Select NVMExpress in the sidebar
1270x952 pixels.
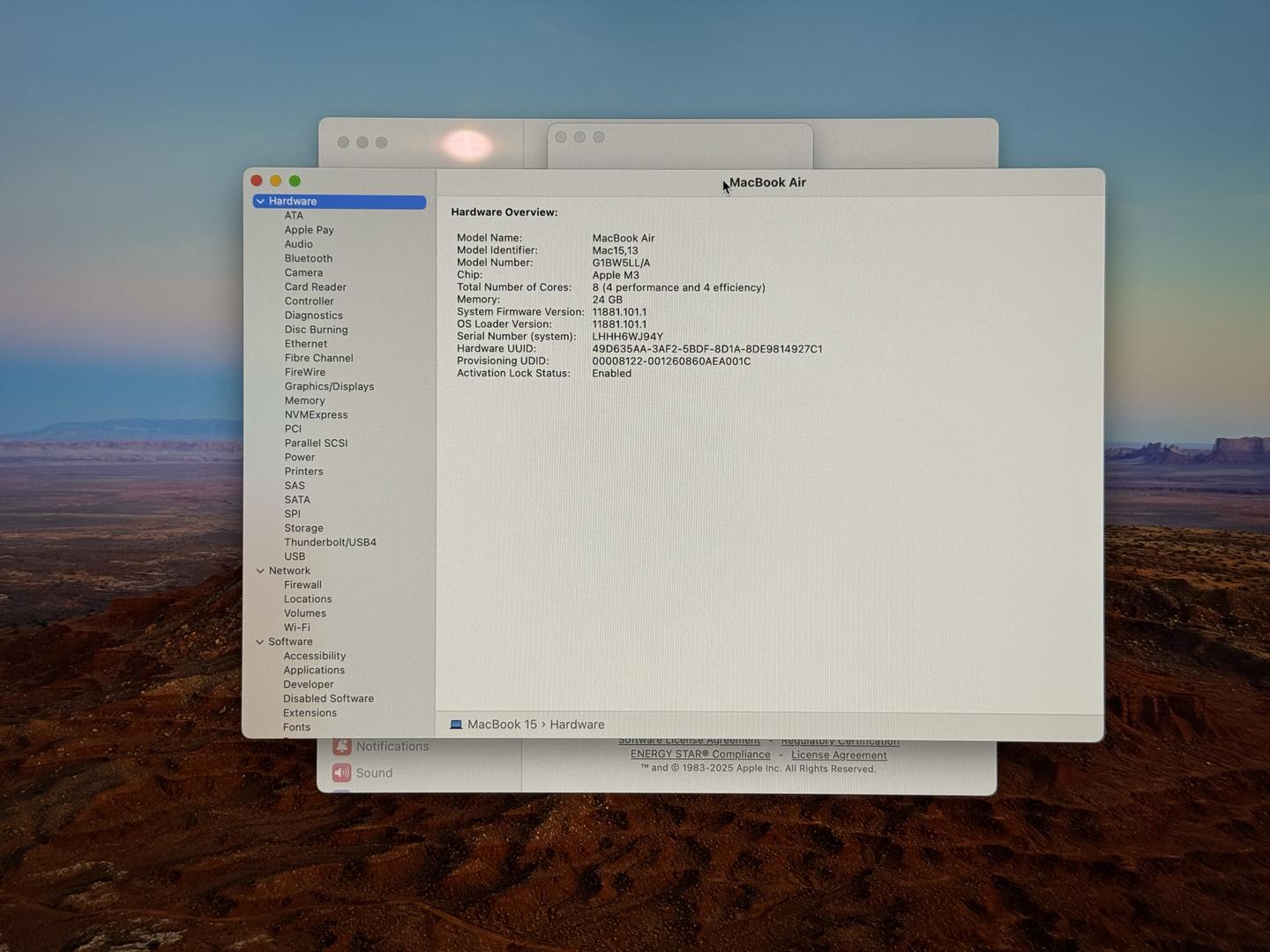(x=316, y=414)
